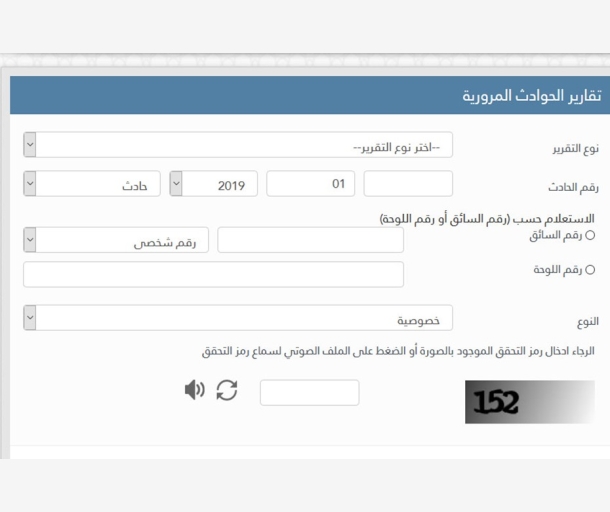This screenshot has height=512, width=610.
Task: Click the captcha image showing 152
Action: (530, 402)
